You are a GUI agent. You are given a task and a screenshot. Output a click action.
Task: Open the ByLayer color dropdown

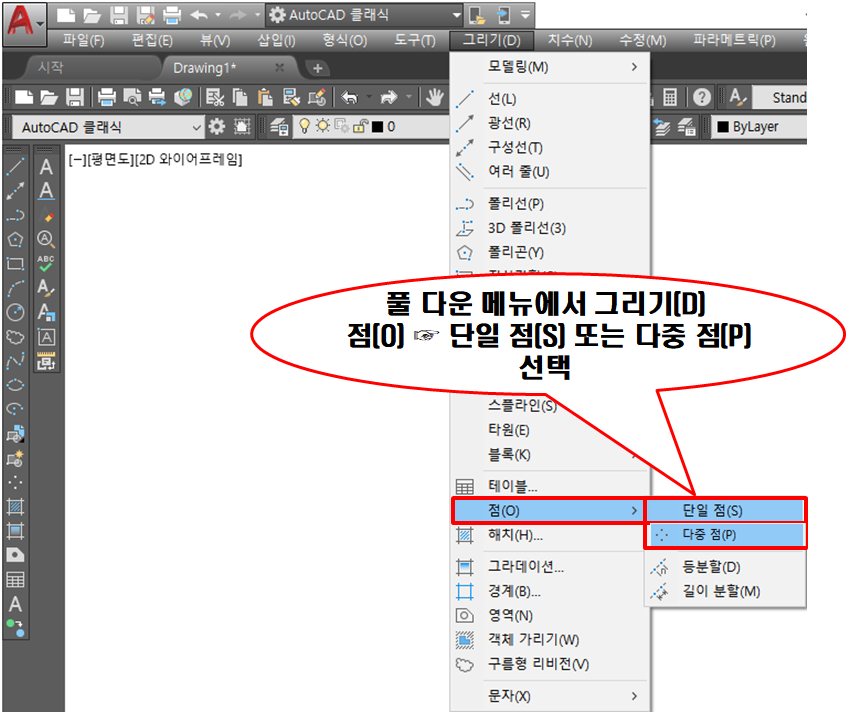pyautogui.click(x=759, y=127)
